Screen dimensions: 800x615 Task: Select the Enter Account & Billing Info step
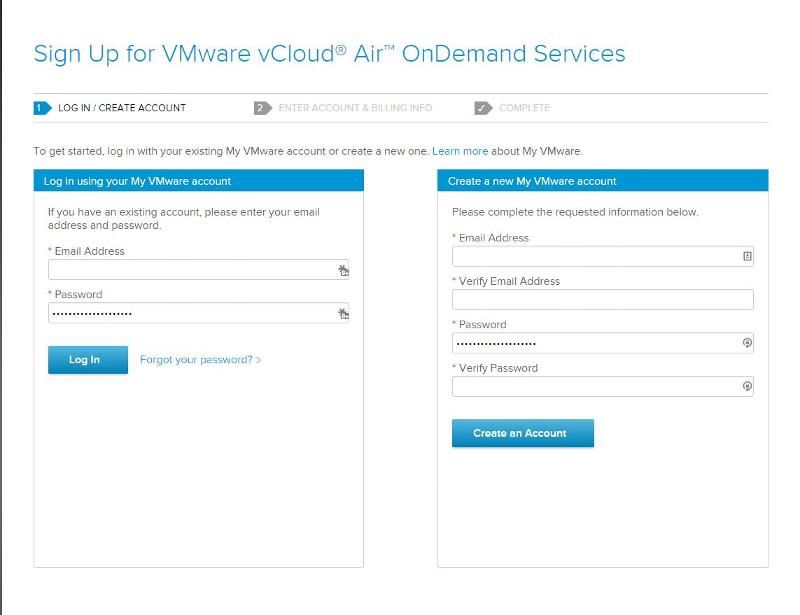pos(355,108)
